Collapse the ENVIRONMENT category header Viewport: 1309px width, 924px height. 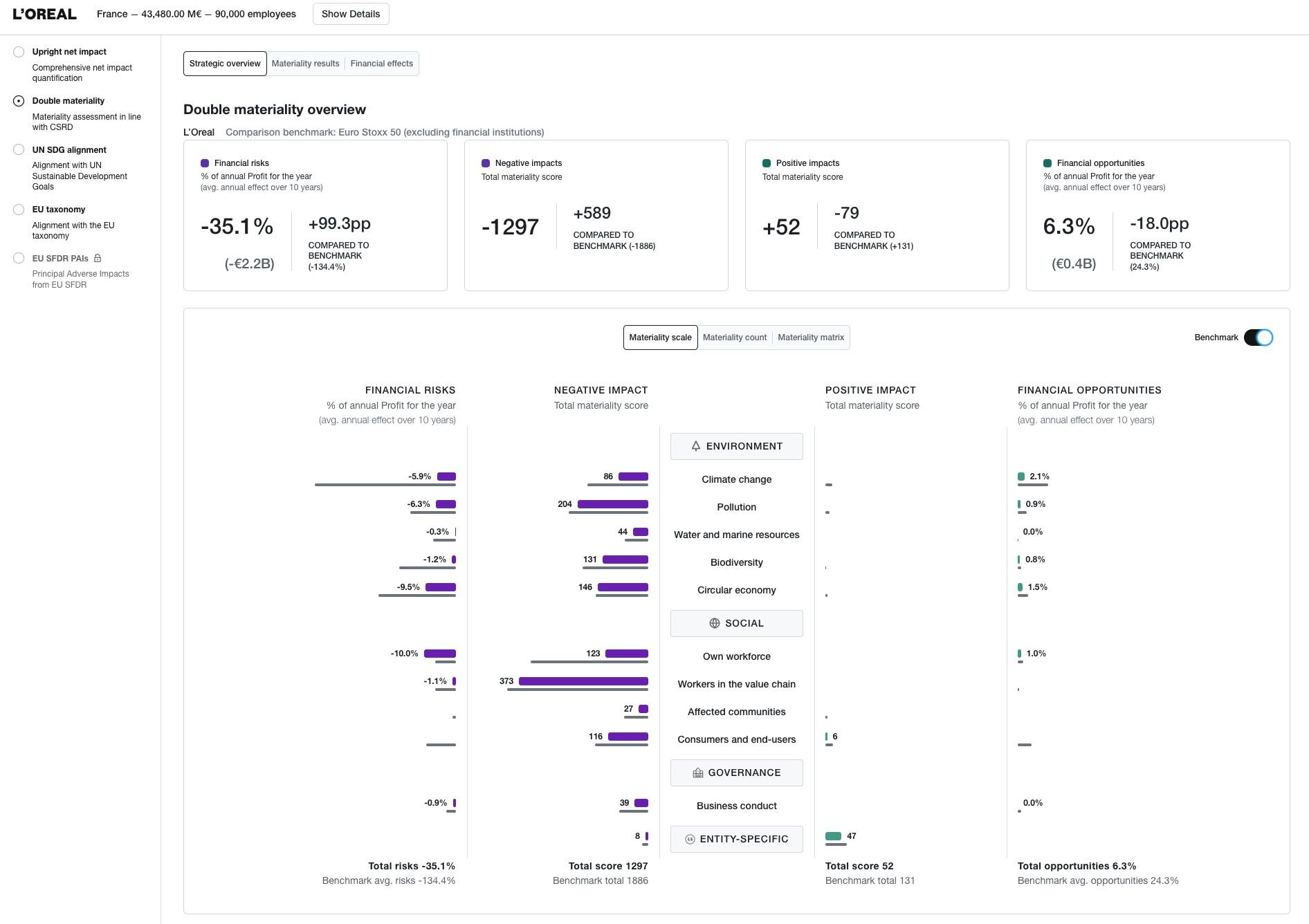[737, 446]
